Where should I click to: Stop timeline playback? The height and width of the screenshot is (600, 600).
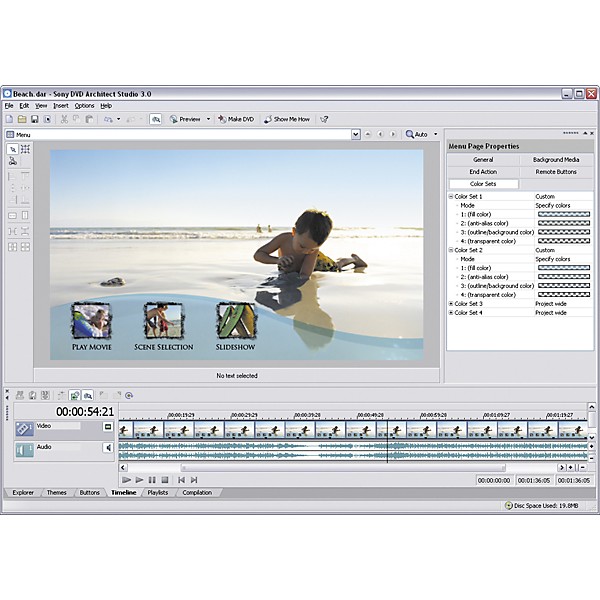click(x=165, y=480)
